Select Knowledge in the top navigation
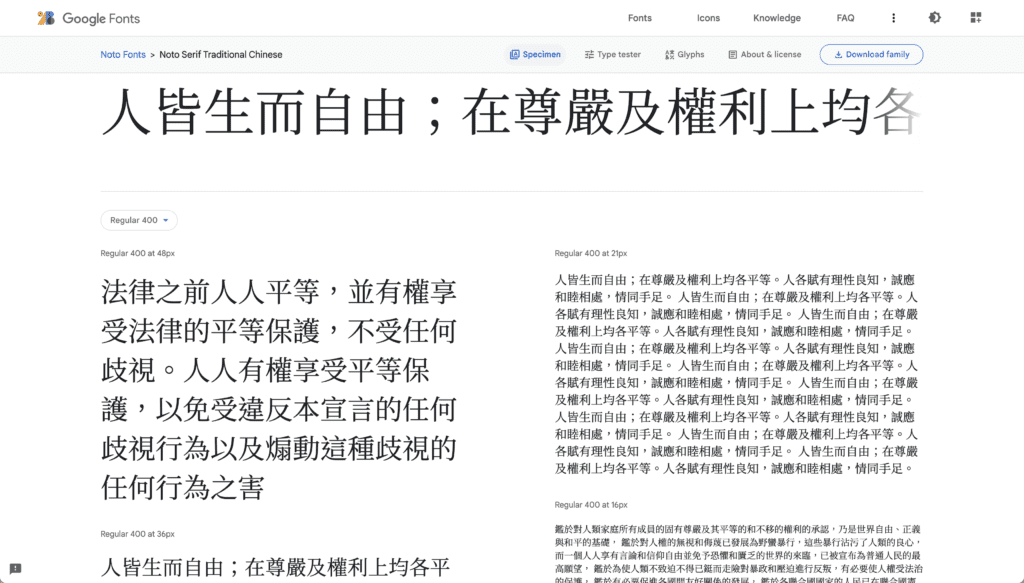Image resolution: width=1024 pixels, height=583 pixels. pos(776,18)
